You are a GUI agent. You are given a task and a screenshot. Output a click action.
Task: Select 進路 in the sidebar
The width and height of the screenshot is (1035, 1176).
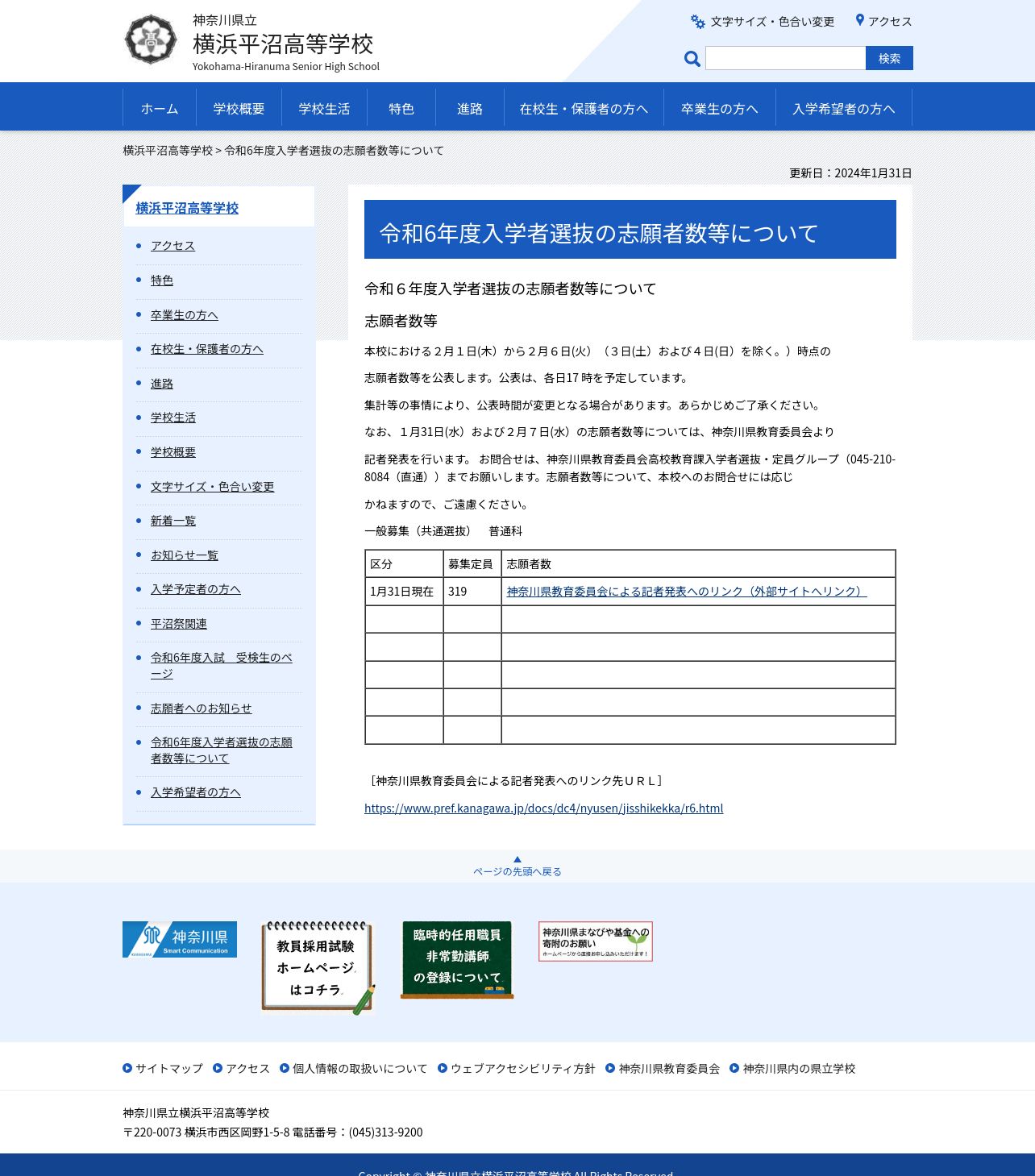pos(162,384)
